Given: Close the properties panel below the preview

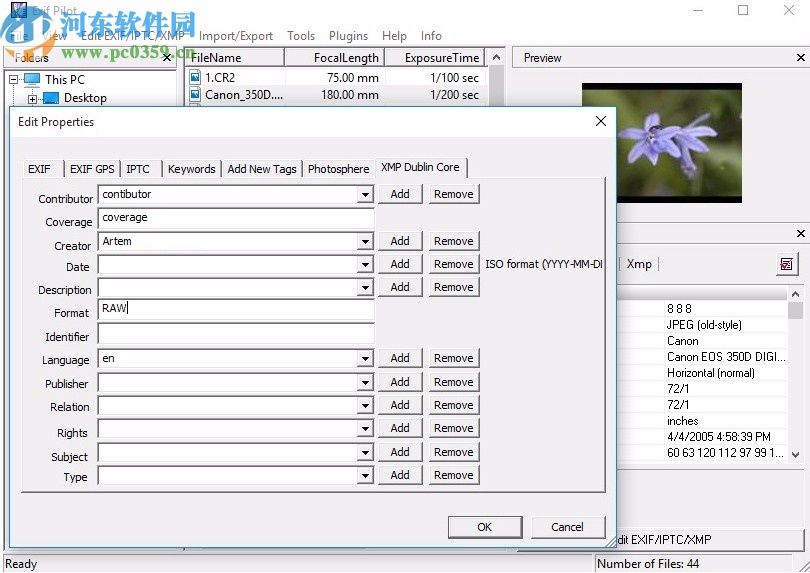Looking at the screenshot, I should [801, 234].
